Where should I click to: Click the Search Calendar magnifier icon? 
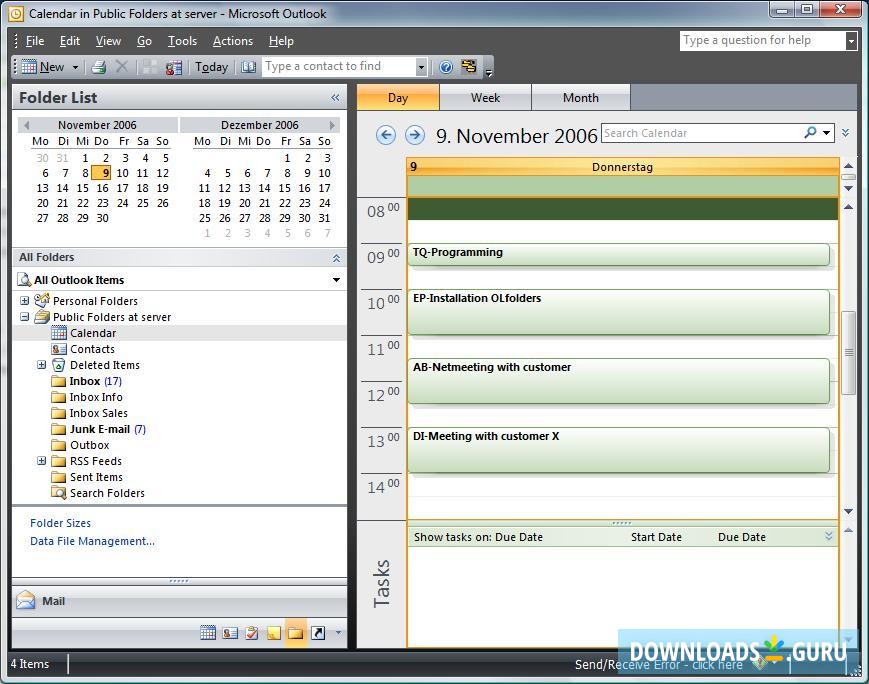(810, 132)
